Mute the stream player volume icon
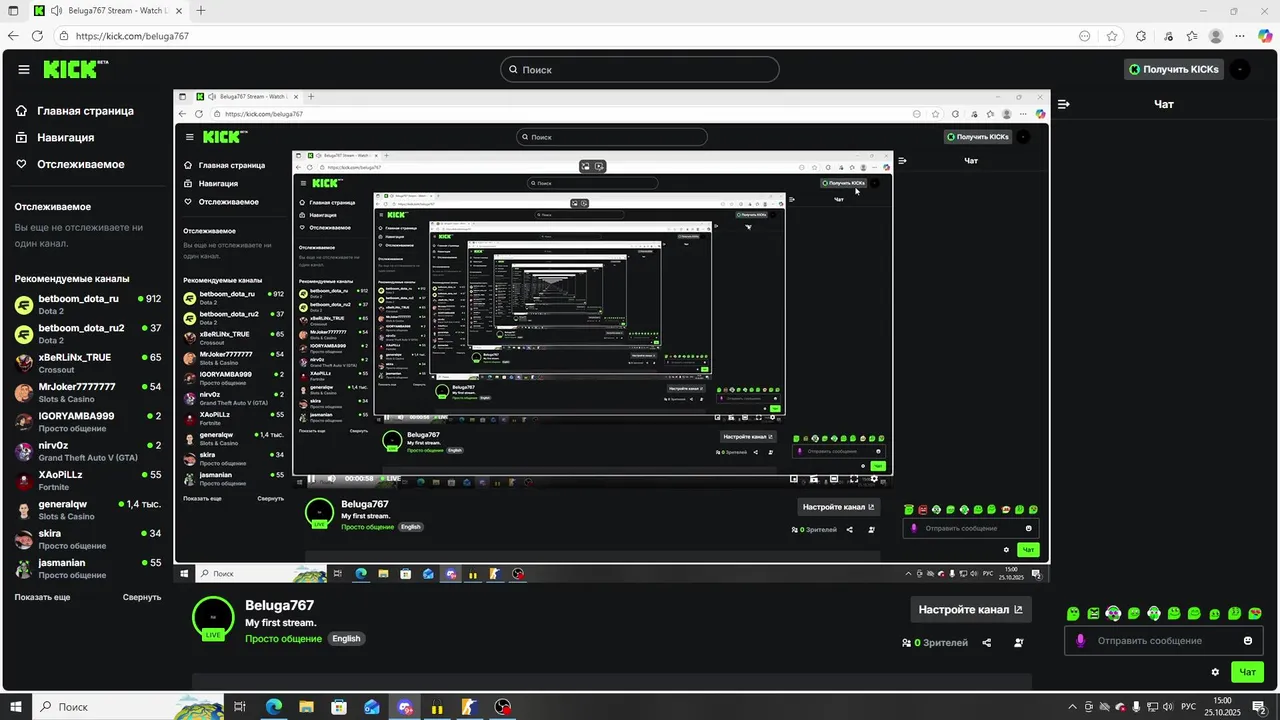 (332, 478)
